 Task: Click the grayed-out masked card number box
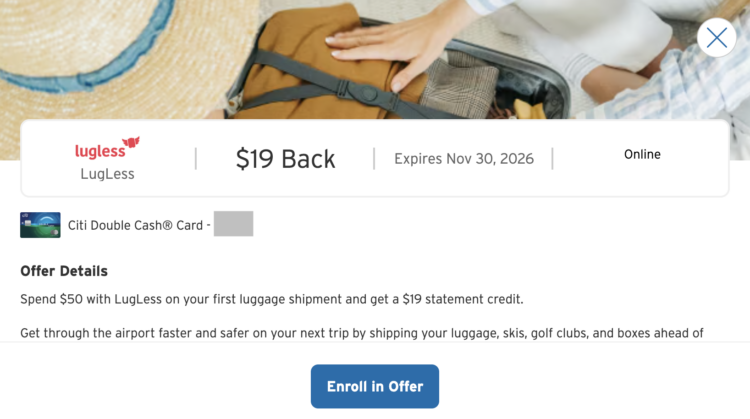click(x=233, y=224)
